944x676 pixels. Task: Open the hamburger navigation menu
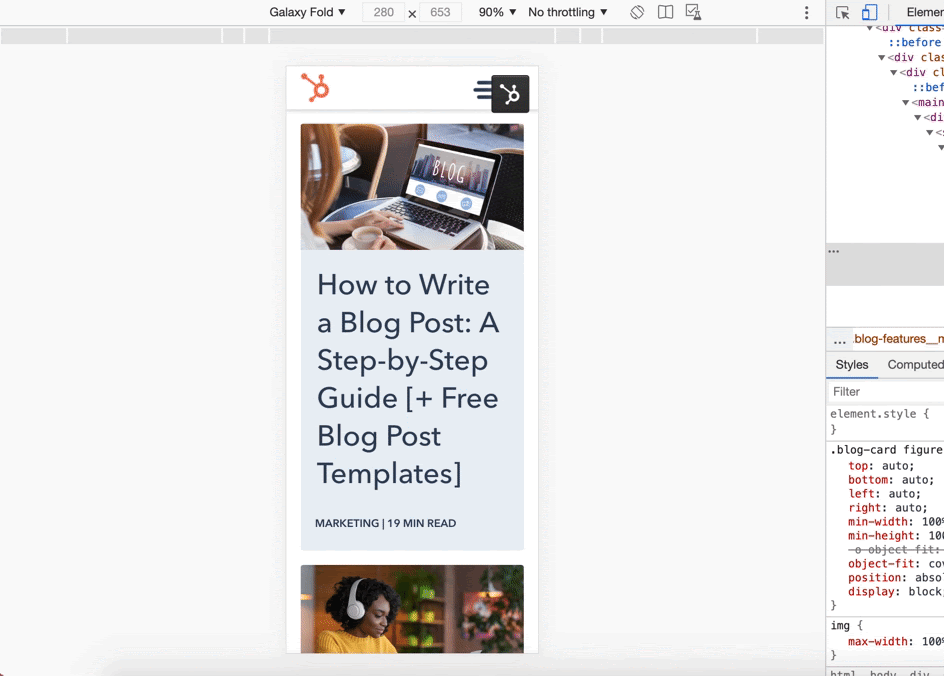pyautogui.click(x=482, y=90)
